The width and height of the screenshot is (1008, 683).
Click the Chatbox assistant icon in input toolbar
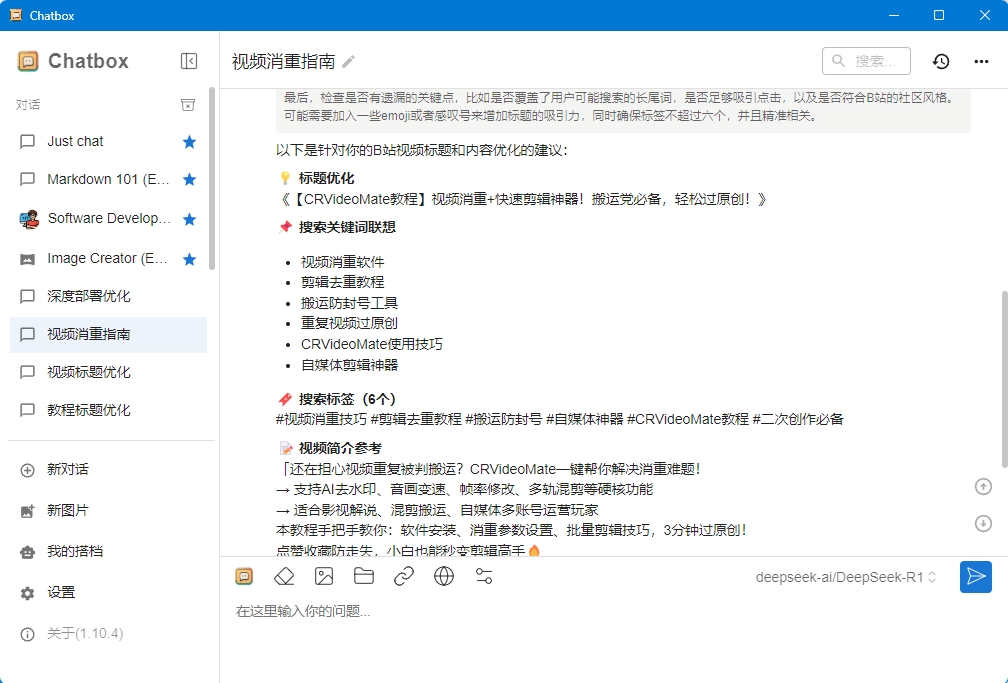point(244,576)
